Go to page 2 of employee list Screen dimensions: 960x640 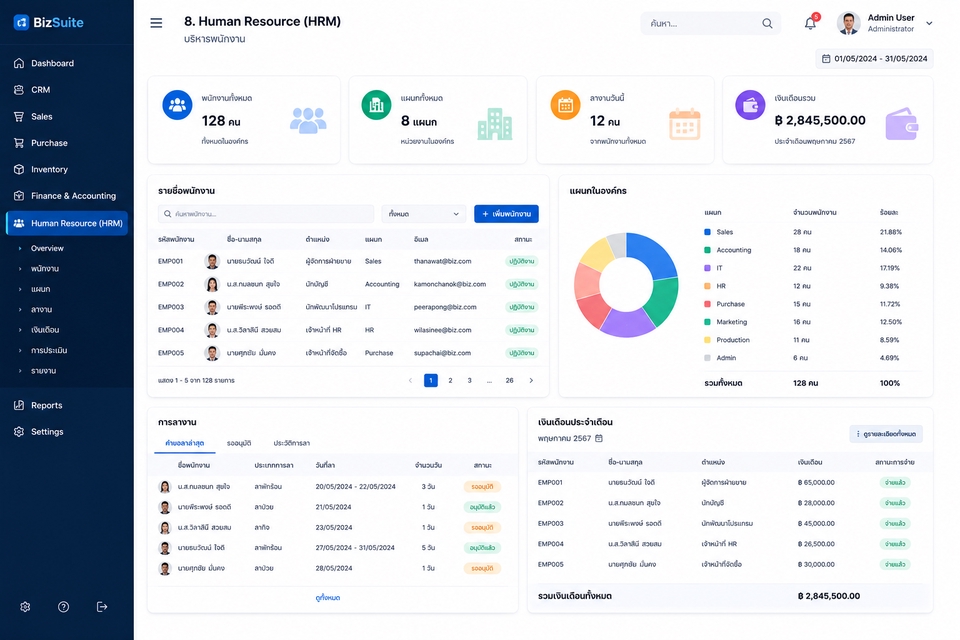(450, 380)
